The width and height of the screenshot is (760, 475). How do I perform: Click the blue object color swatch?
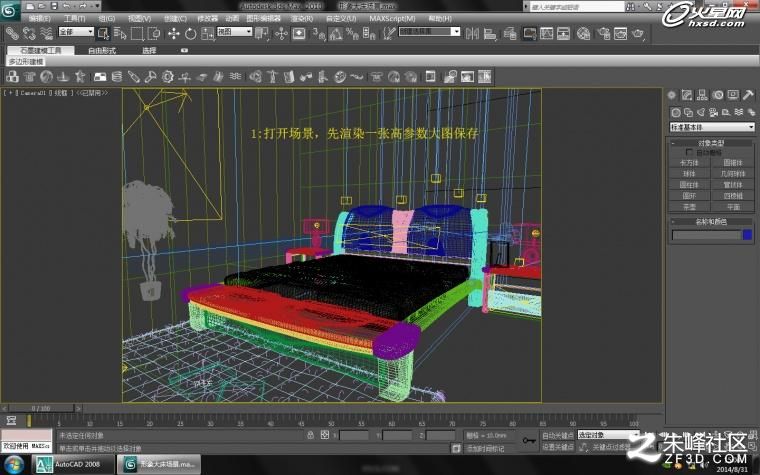pyautogui.click(x=747, y=235)
